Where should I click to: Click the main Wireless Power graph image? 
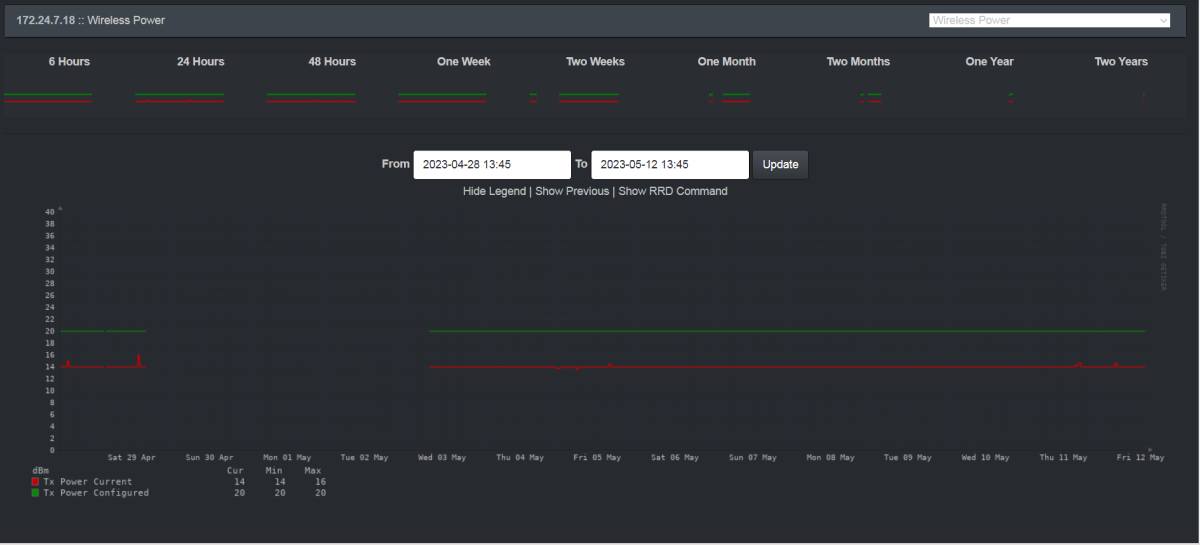[600, 352]
